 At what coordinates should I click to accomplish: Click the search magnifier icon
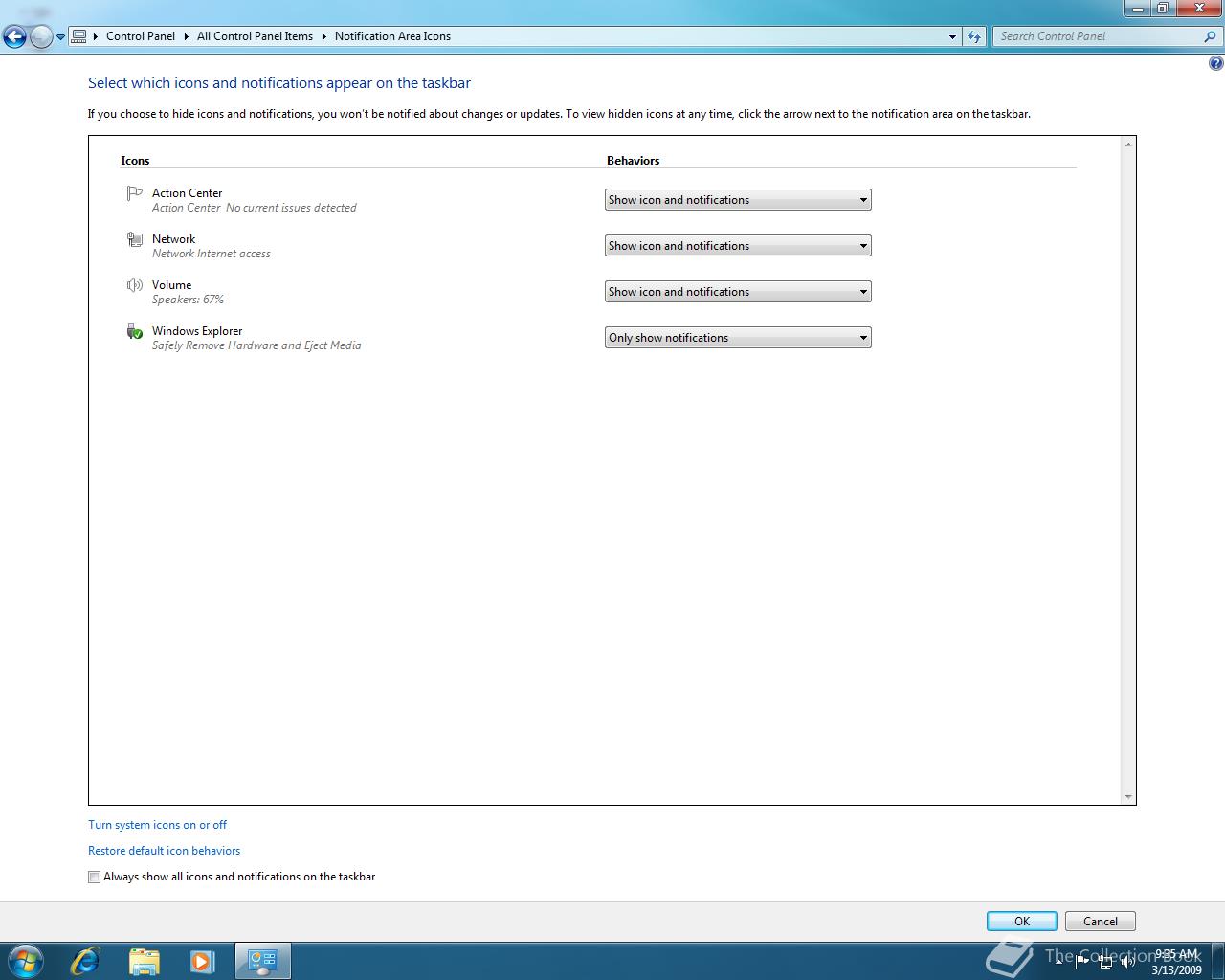click(x=1210, y=36)
